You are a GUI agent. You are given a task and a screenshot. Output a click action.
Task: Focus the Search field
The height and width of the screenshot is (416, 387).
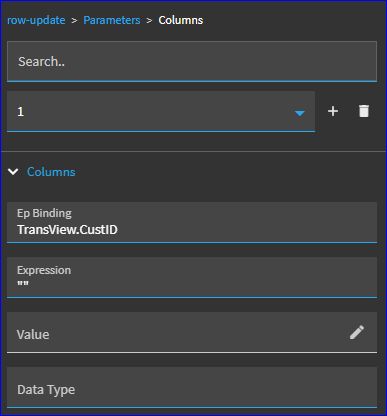(192, 61)
